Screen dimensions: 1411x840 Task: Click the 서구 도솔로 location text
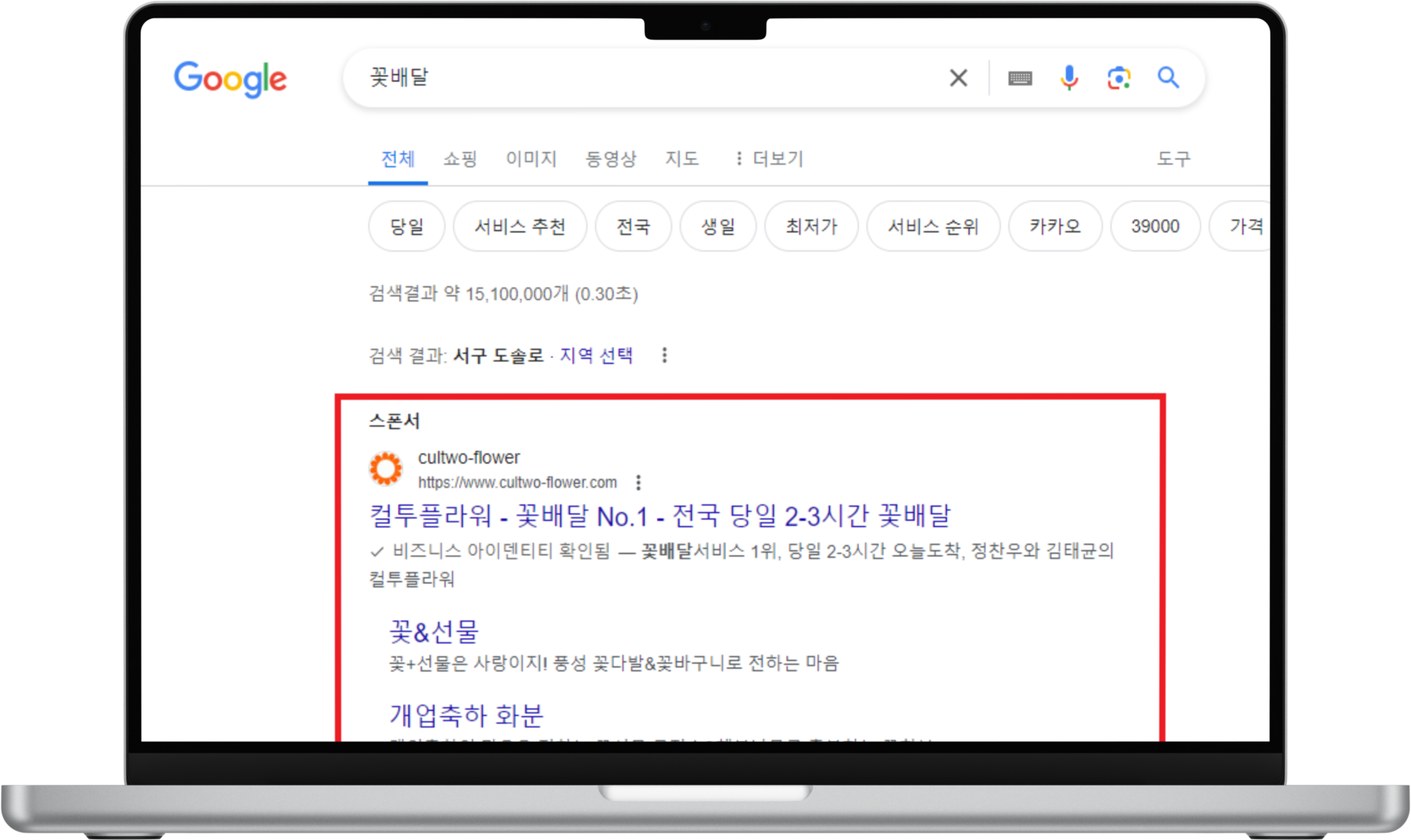498,356
